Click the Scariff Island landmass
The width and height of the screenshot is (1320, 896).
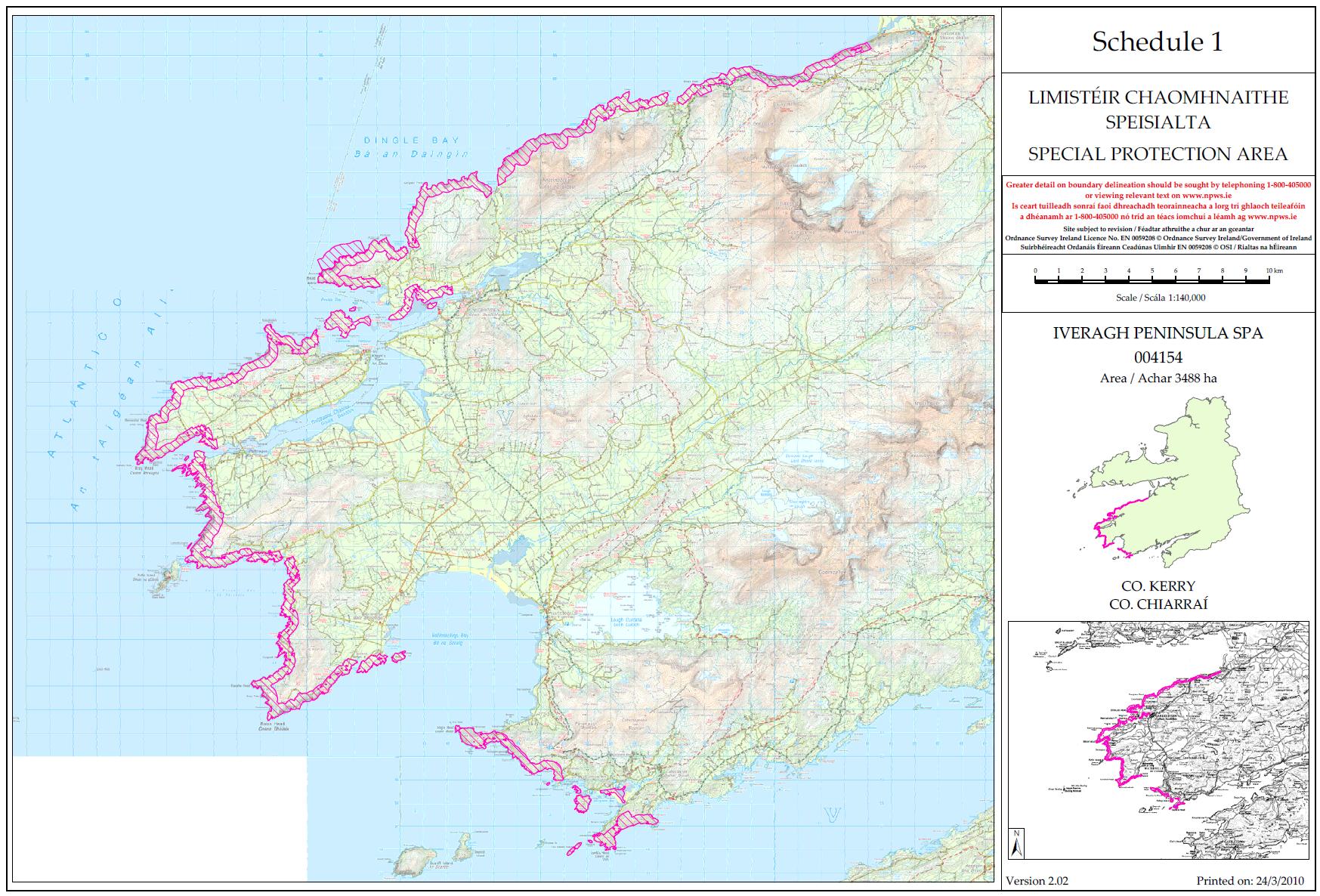point(414,860)
